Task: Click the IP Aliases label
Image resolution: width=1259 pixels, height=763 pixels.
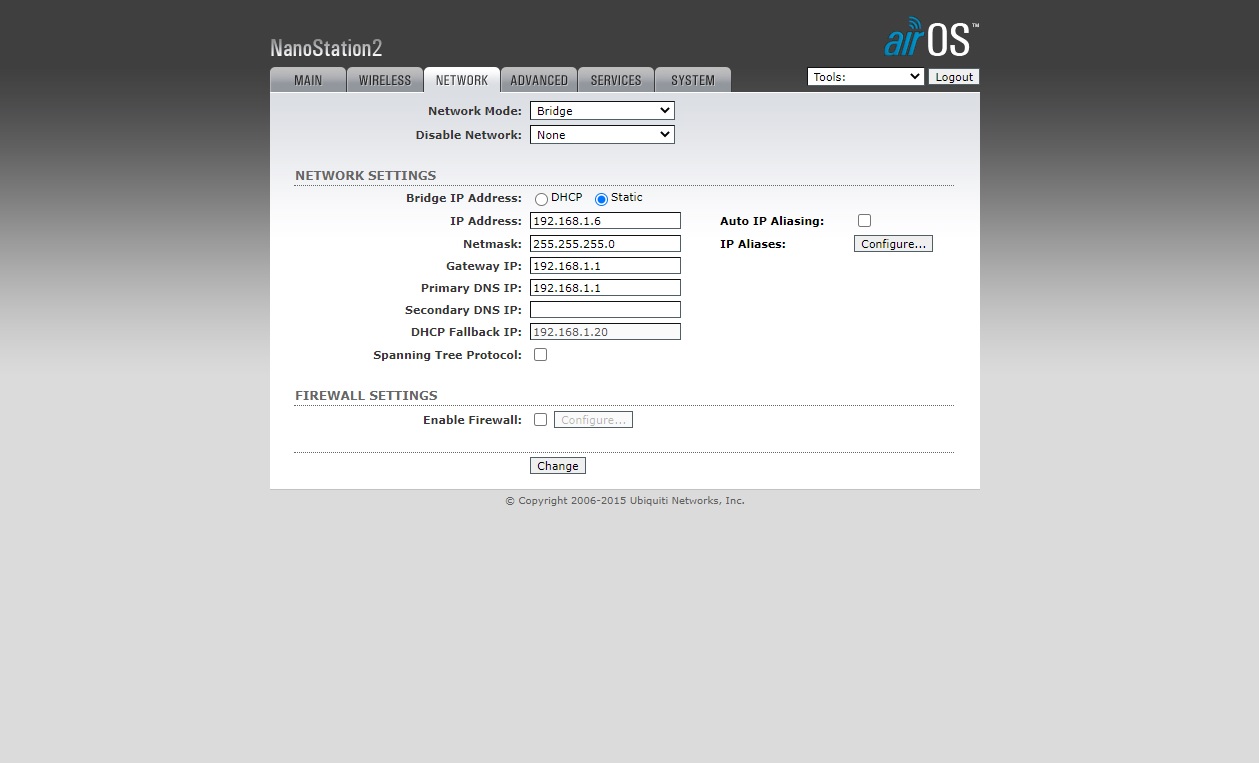Action: pyautogui.click(x=753, y=244)
